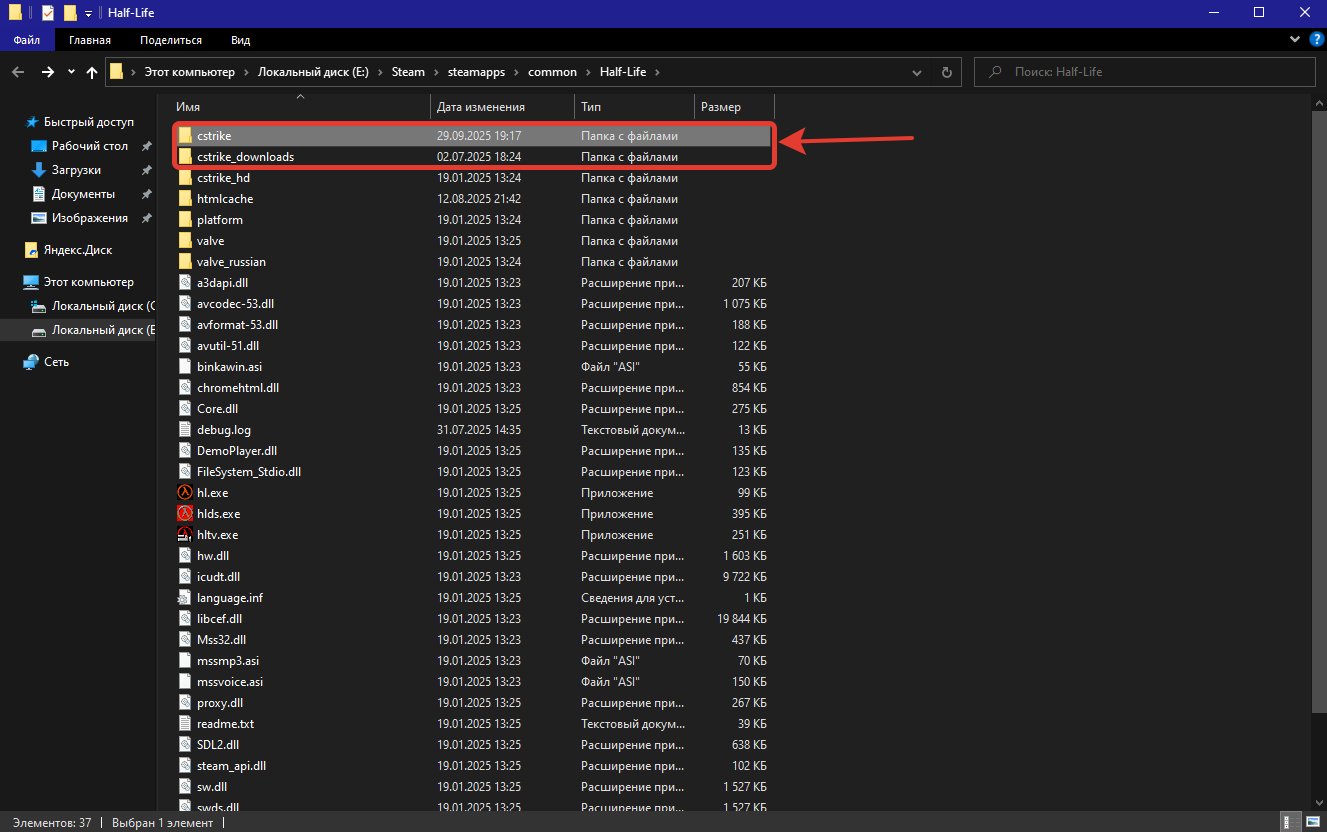
Task: Click the Refresh button beside address bar
Action: point(946,72)
